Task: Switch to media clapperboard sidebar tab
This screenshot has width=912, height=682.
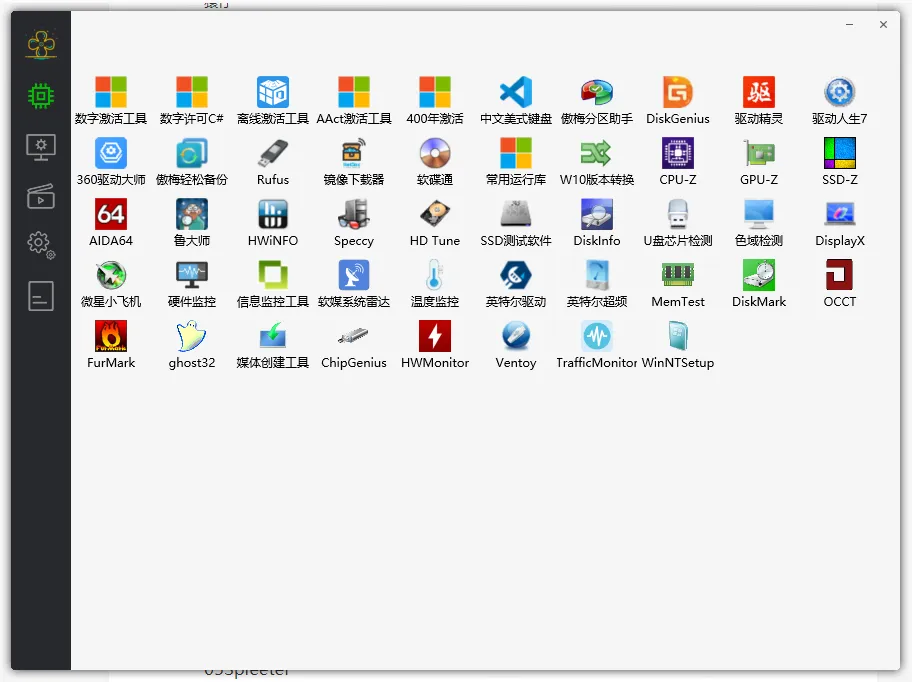Action: 41,197
